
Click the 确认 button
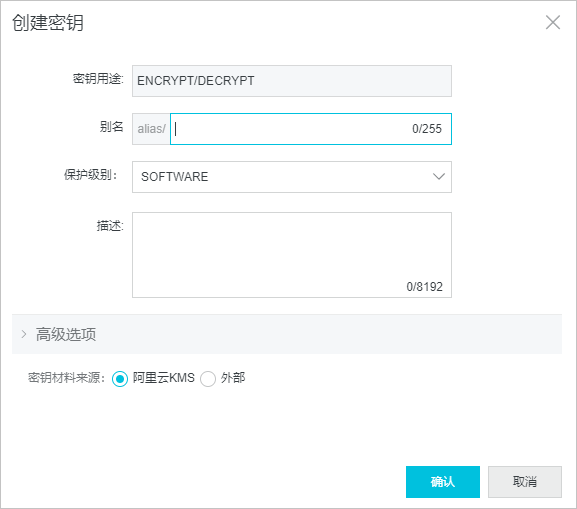pyautogui.click(x=443, y=482)
